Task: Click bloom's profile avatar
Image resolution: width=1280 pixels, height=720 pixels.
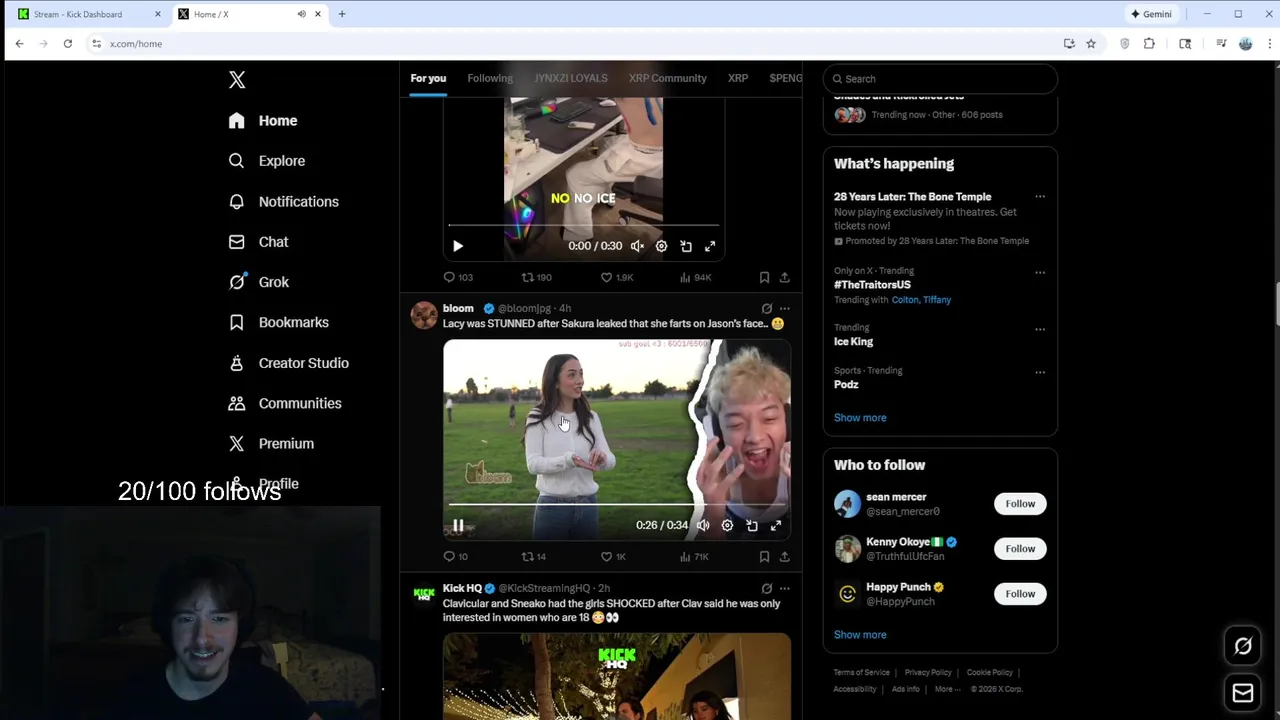Action: click(x=424, y=315)
